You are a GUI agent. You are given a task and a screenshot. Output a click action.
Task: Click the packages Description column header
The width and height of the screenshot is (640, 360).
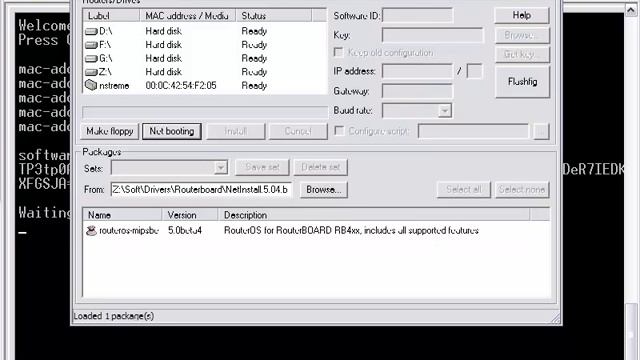[374, 215]
